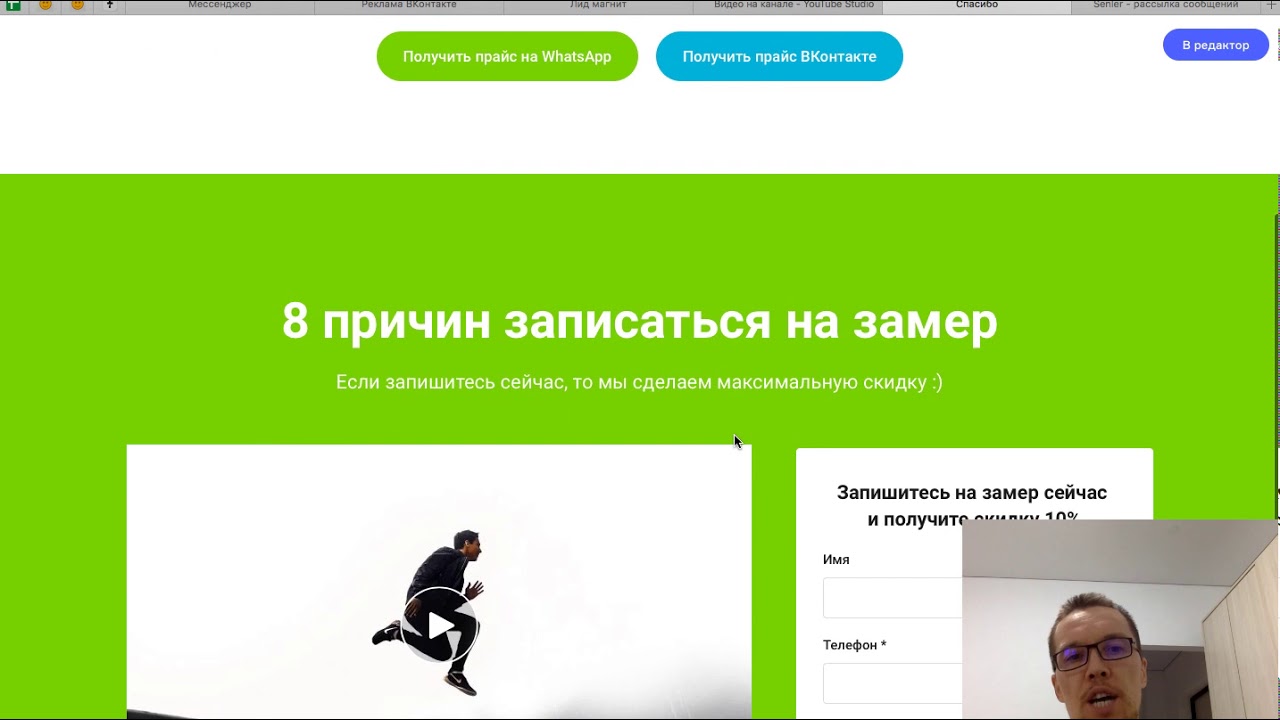1280x720 pixels.
Task: Select the Спасибо tab
Action: (x=976, y=5)
